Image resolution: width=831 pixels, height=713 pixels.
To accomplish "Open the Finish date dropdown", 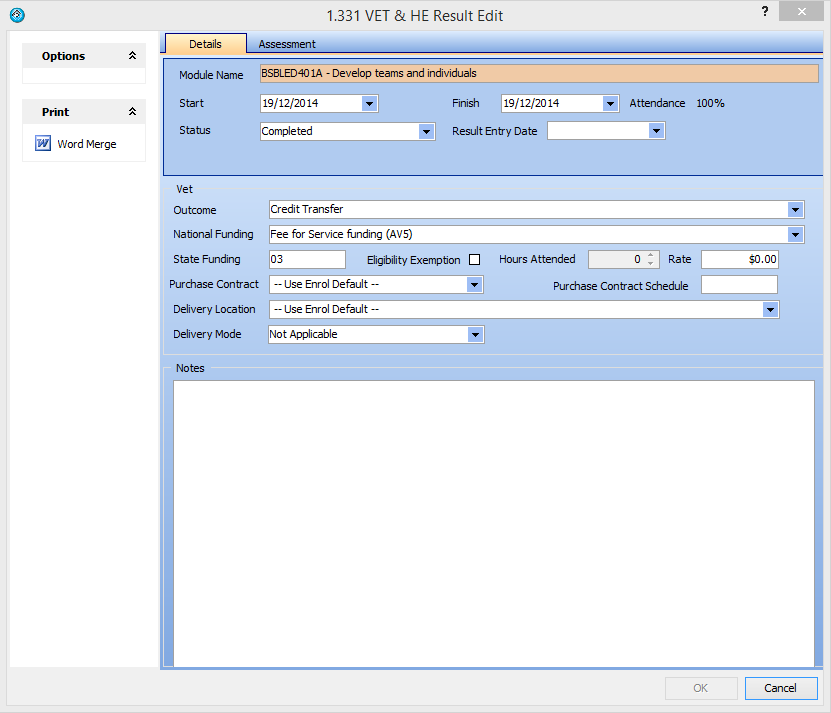I will tap(610, 103).
